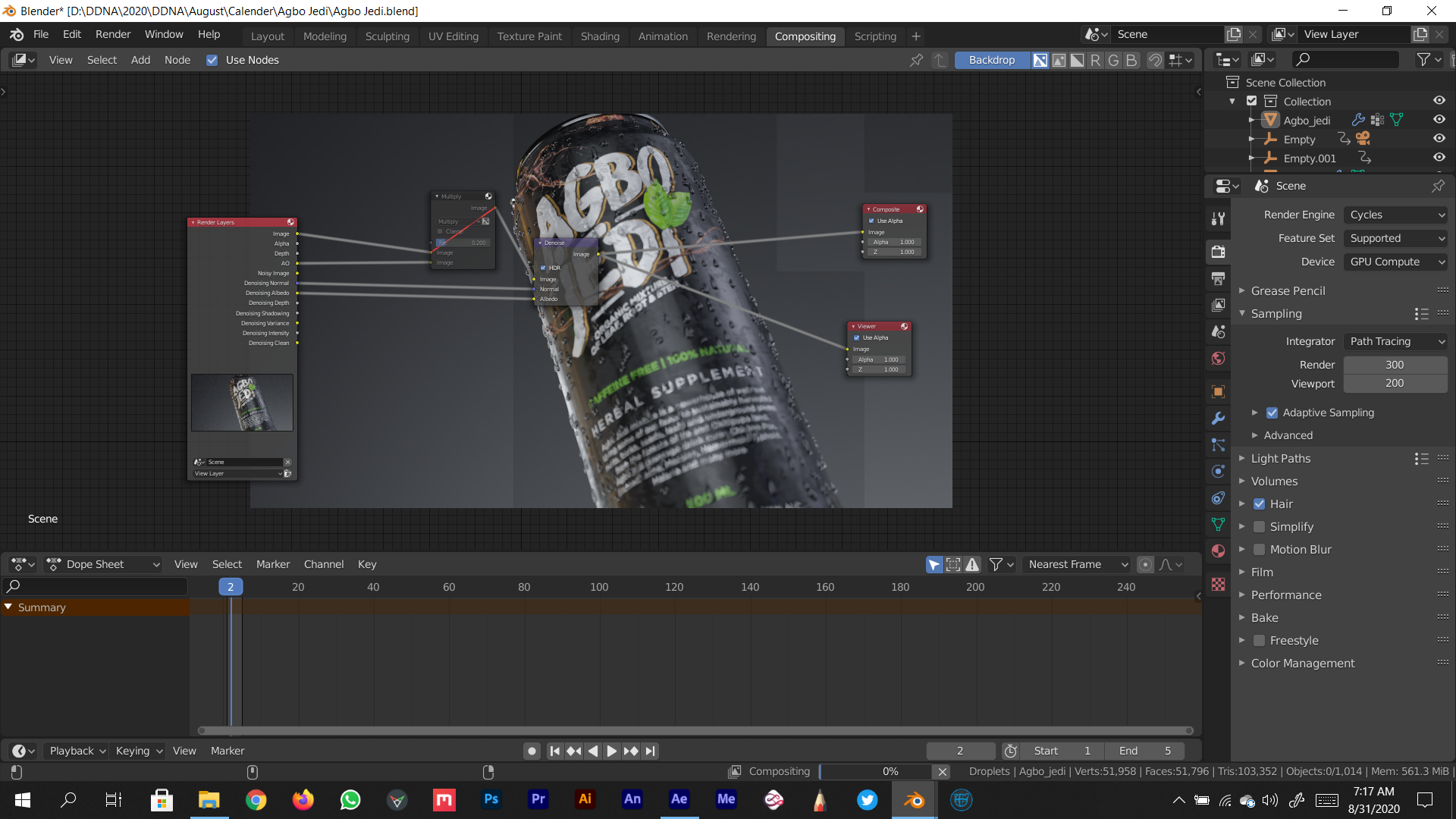Hide the Agbo_jedi object in outliner
Image resolution: width=1456 pixels, height=819 pixels.
point(1439,120)
